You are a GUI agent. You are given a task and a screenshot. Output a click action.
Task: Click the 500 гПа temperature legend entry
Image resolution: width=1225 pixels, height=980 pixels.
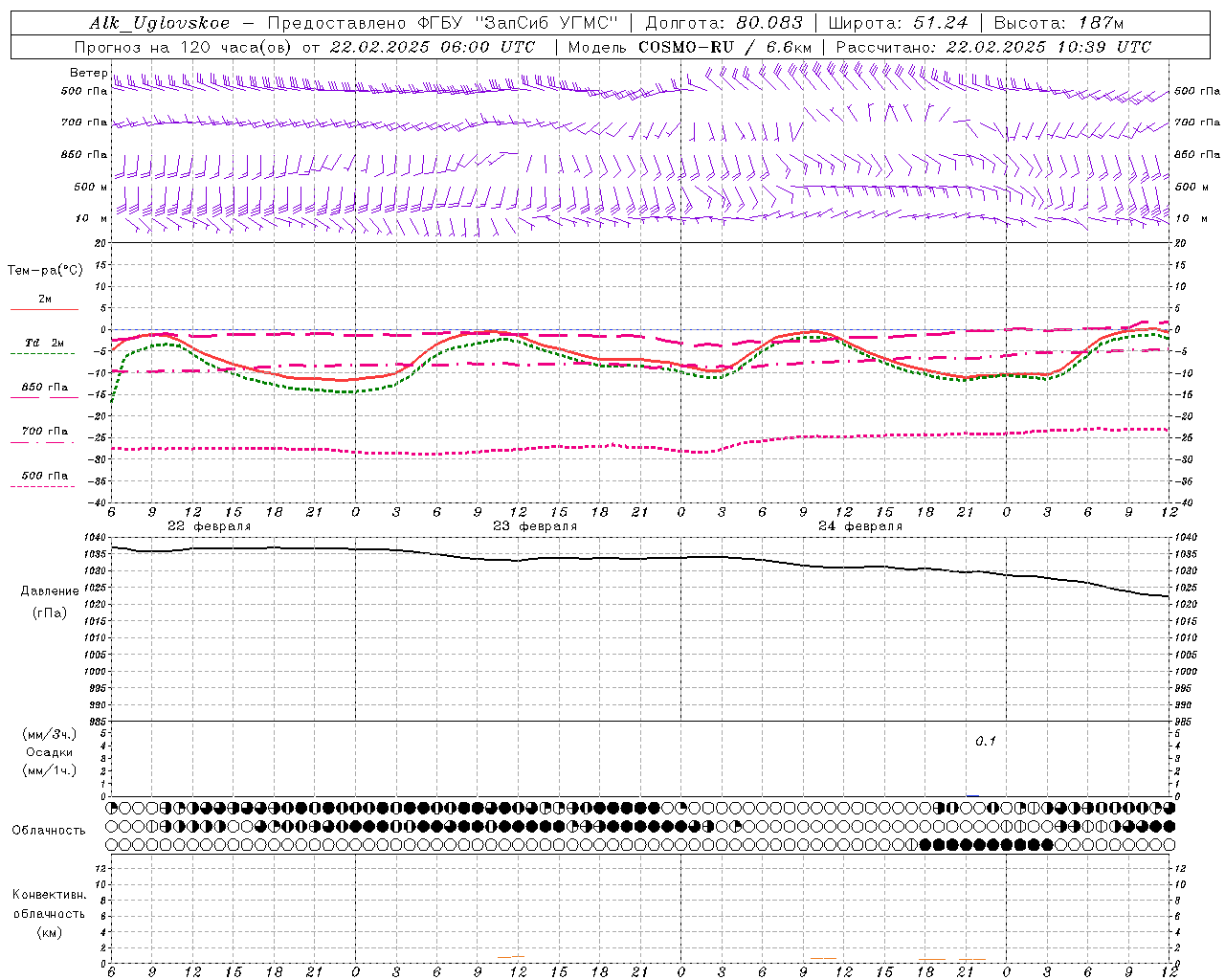45,476
